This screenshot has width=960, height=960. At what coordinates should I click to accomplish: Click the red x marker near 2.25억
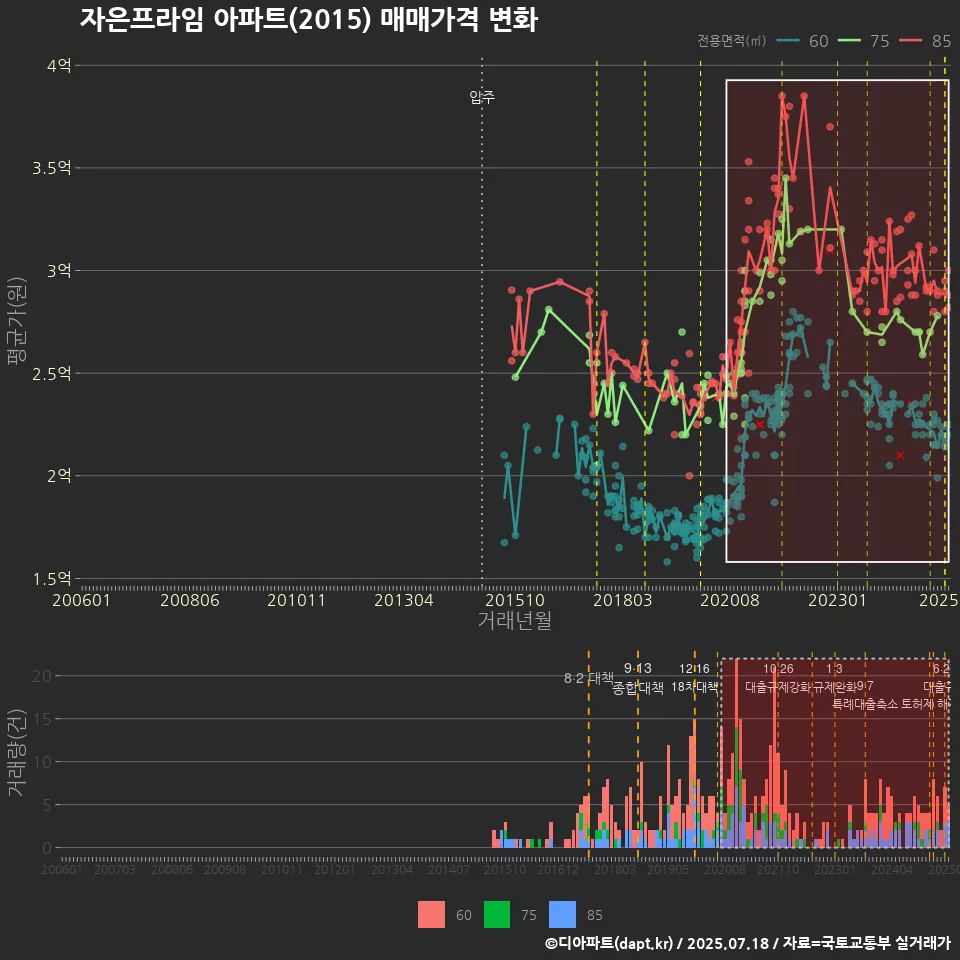[x=760, y=424]
